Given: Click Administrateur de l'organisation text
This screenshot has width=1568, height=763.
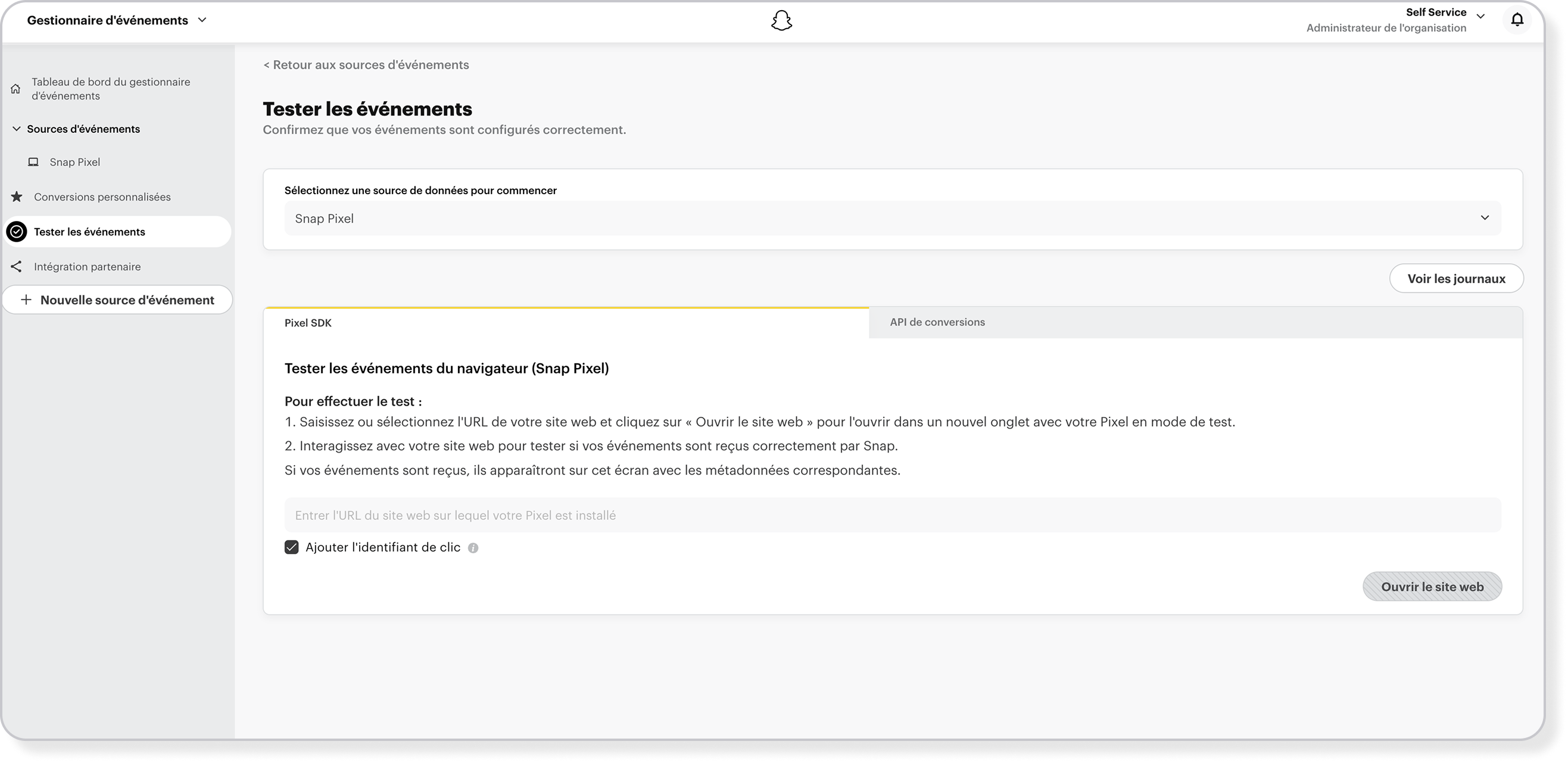Looking at the screenshot, I should (x=1386, y=28).
